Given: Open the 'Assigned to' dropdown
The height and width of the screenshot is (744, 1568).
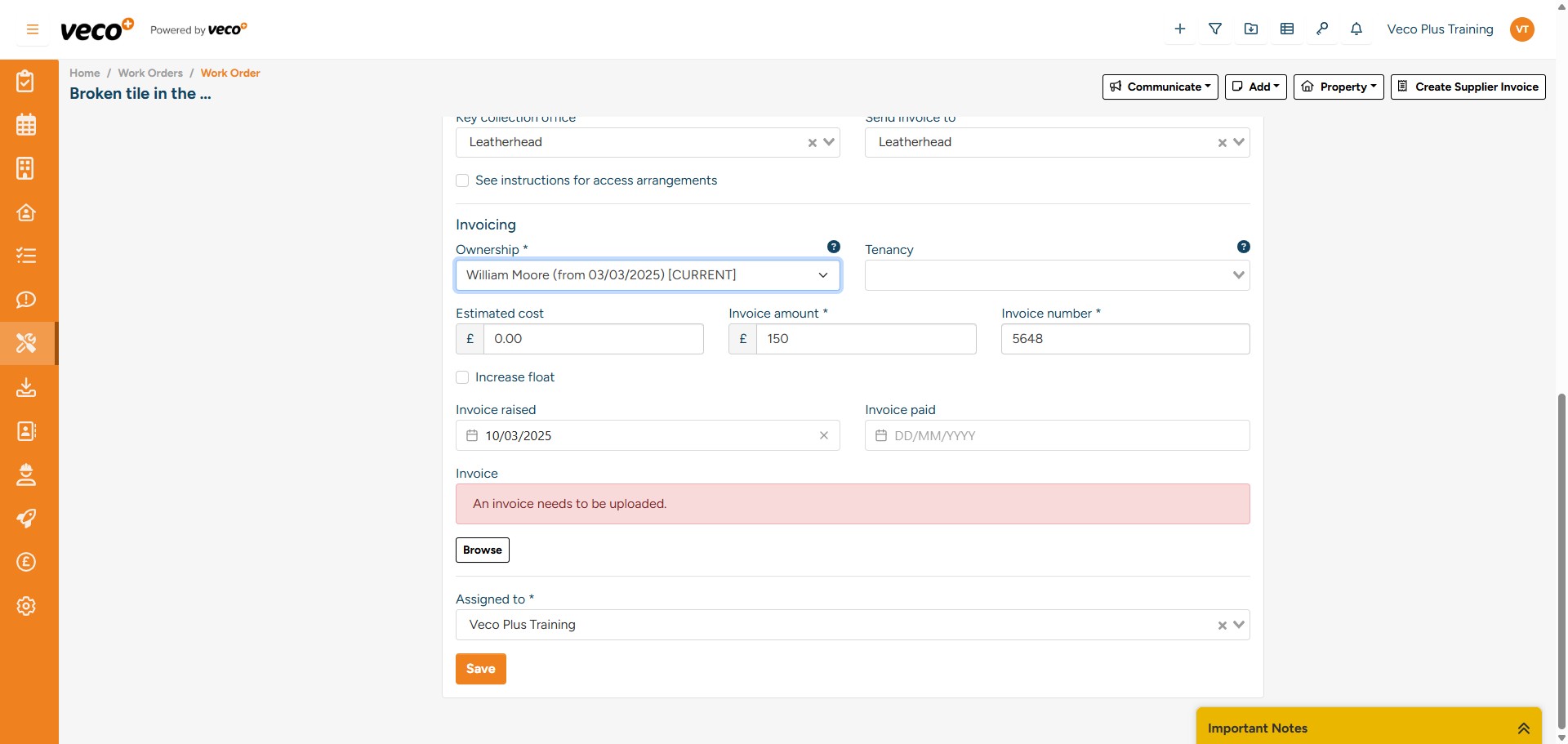Looking at the screenshot, I should click(x=1239, y=625).
